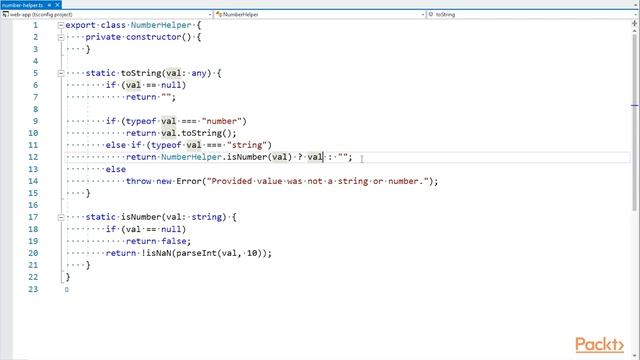The height and width of the screenshot is (360, 640).
Task: Click the 'string' type on line 17
Action: (x=207, y=217)
